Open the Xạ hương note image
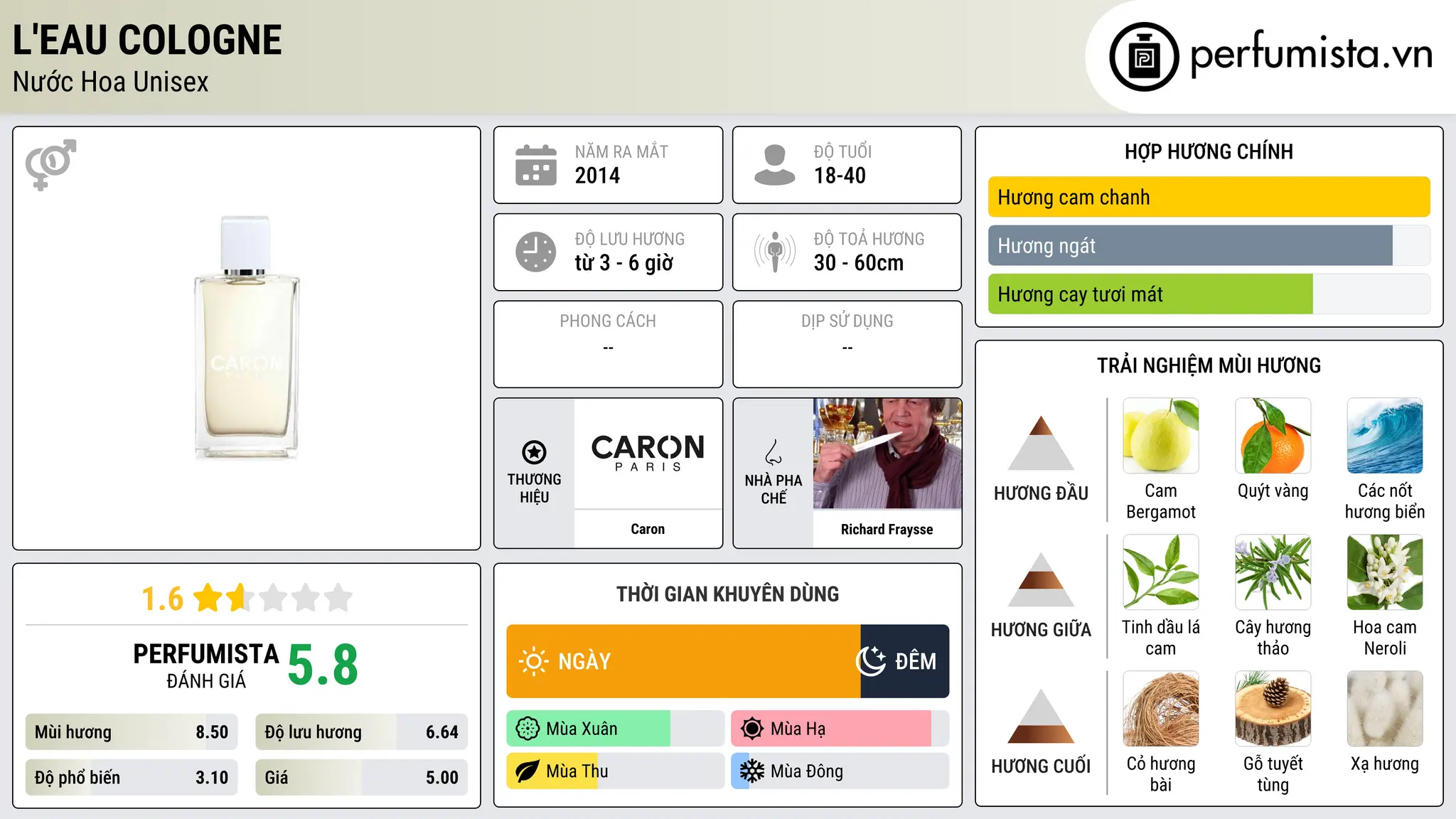Viewport: 1456px width, 819px height. pos(1385,709)
